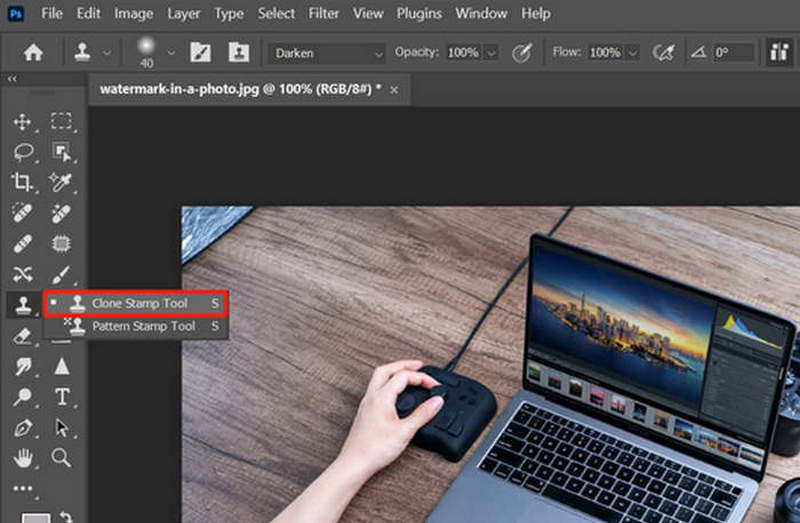800x523 pixels.
Task: Open the Filter menu
Action: 323,13
